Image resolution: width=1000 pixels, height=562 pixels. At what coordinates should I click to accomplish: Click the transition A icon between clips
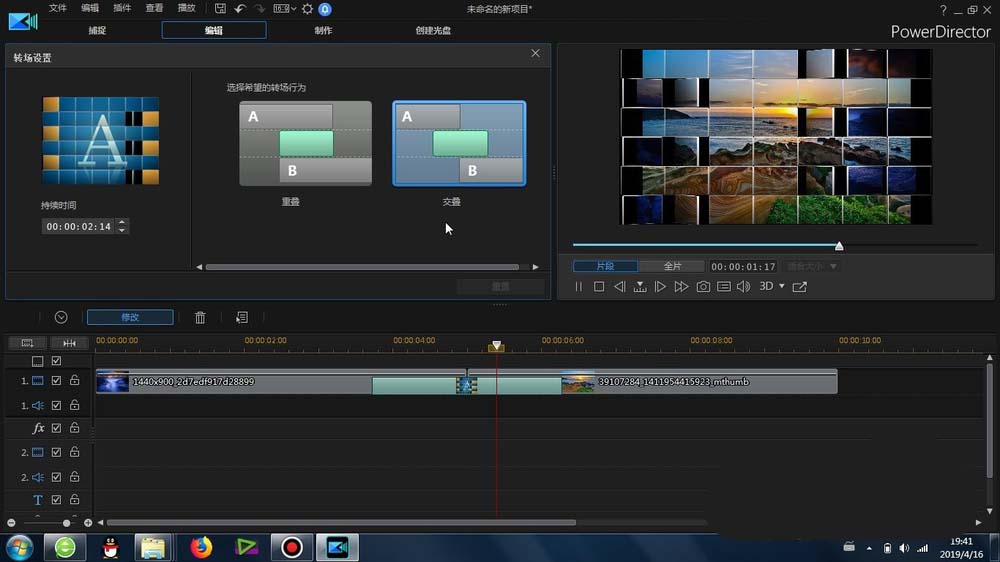(466, 384)
